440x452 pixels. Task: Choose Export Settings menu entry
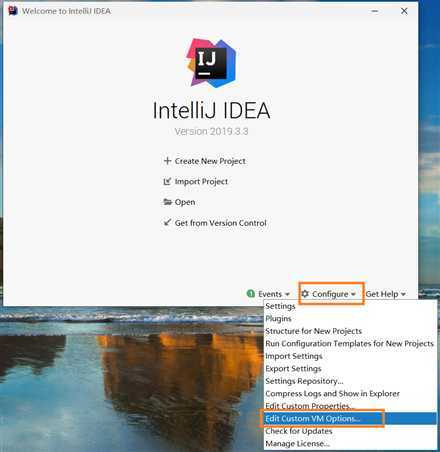(350, 368)
